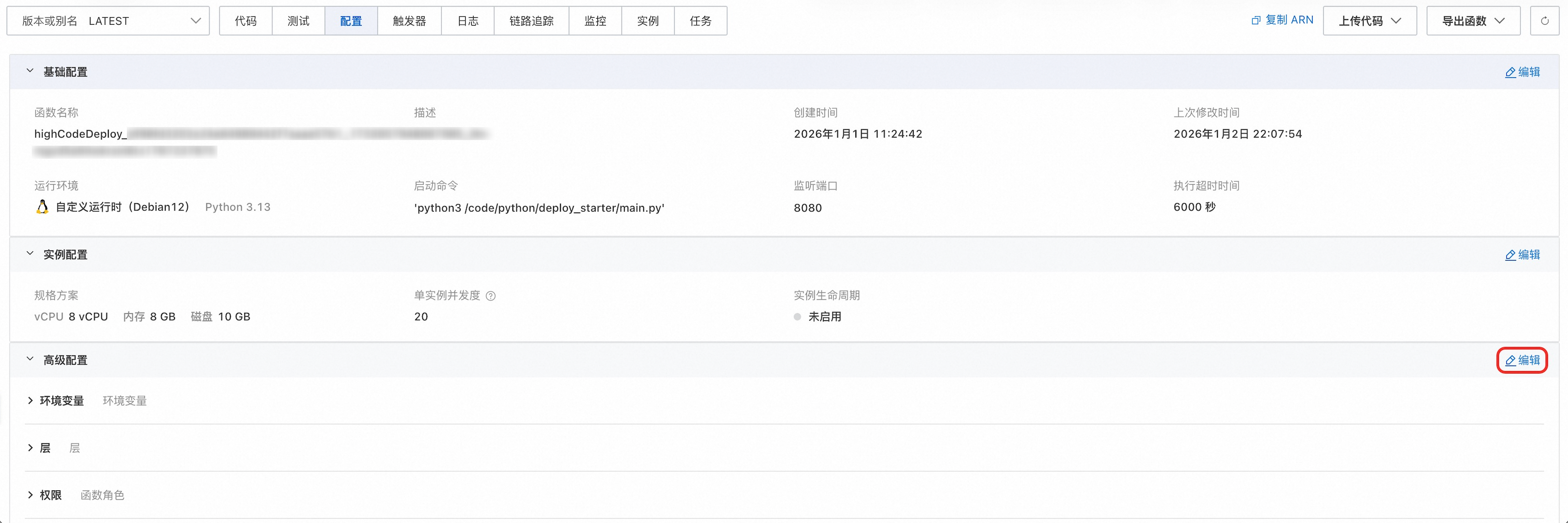Click help icon next to 单实例并发度

[490, 296]
